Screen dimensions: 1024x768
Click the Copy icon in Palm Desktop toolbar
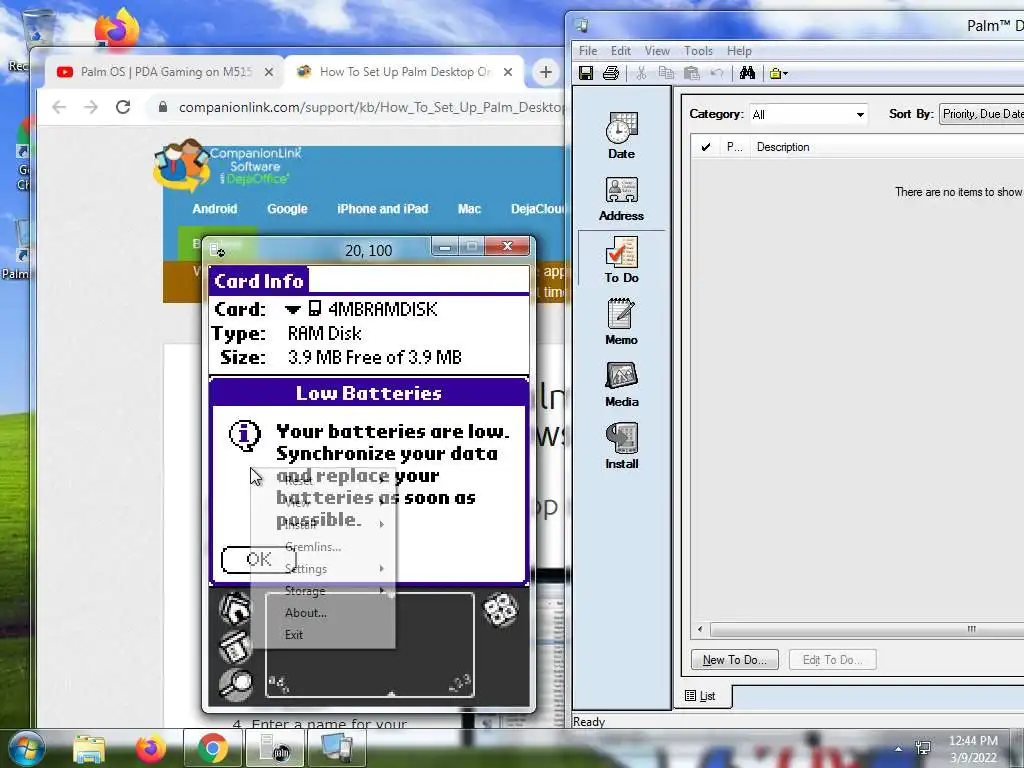[666, 73]
